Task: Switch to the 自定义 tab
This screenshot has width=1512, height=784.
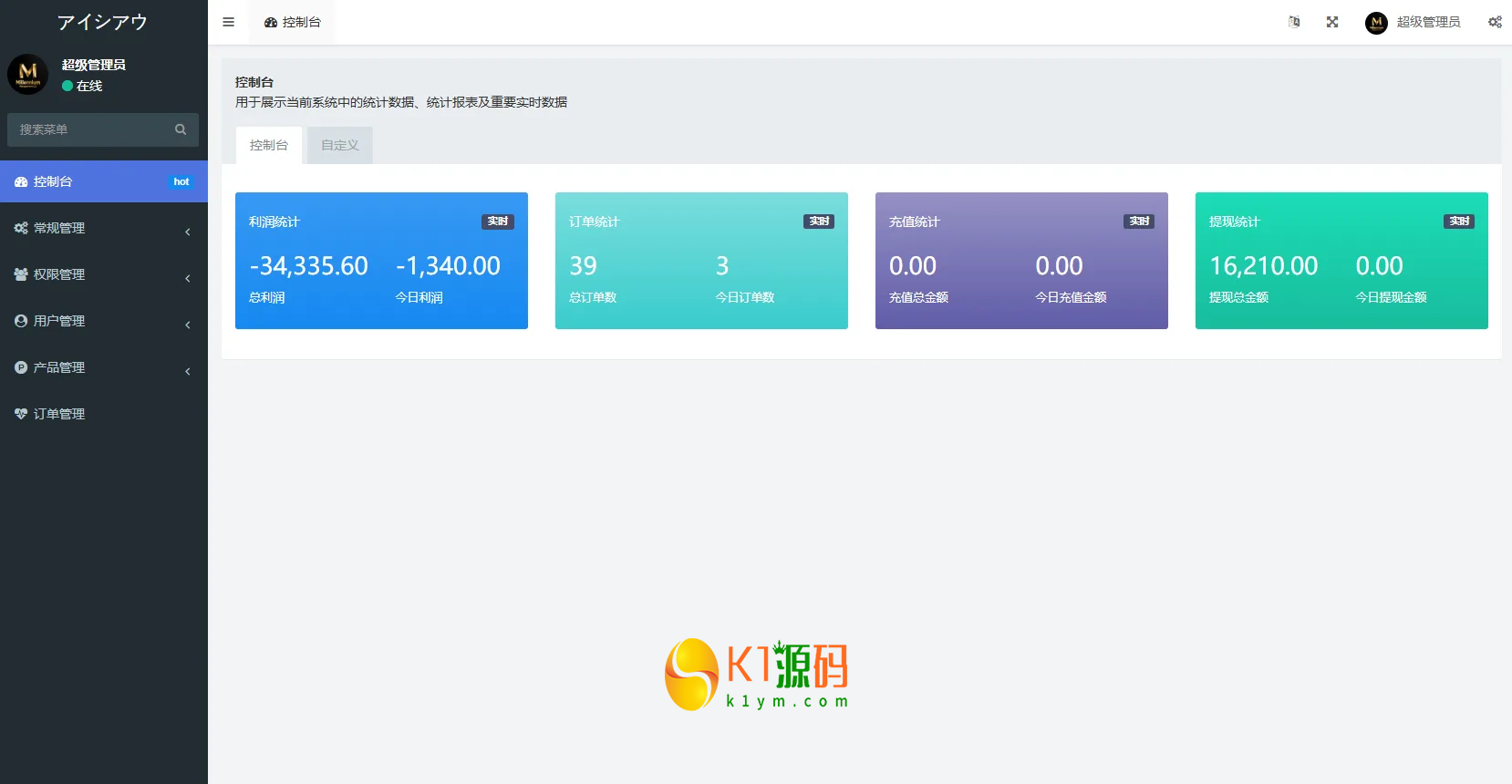Action: pyautogui.click(x=340, y=145)
